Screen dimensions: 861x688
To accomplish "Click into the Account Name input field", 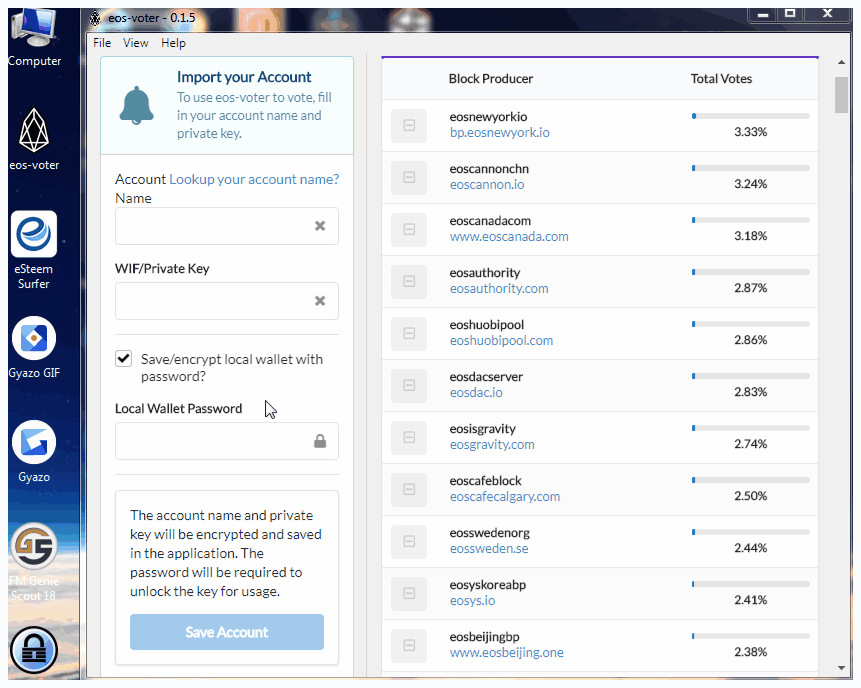I will 227,226.
